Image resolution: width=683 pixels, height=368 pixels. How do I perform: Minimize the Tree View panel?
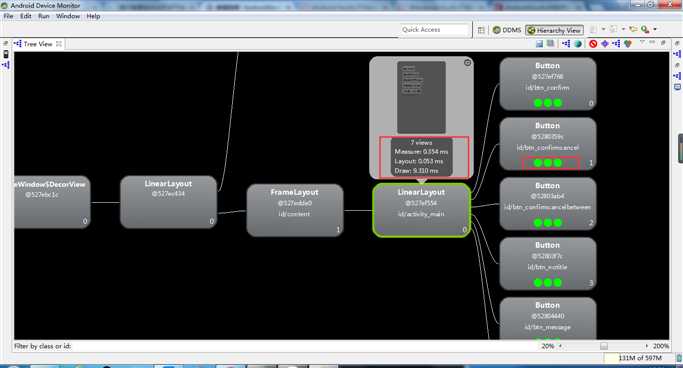(x=652, y=43)
